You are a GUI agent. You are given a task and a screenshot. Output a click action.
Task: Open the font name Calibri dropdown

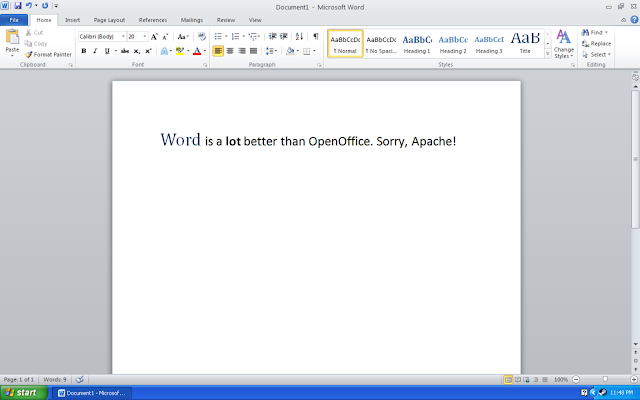(123, 37)
